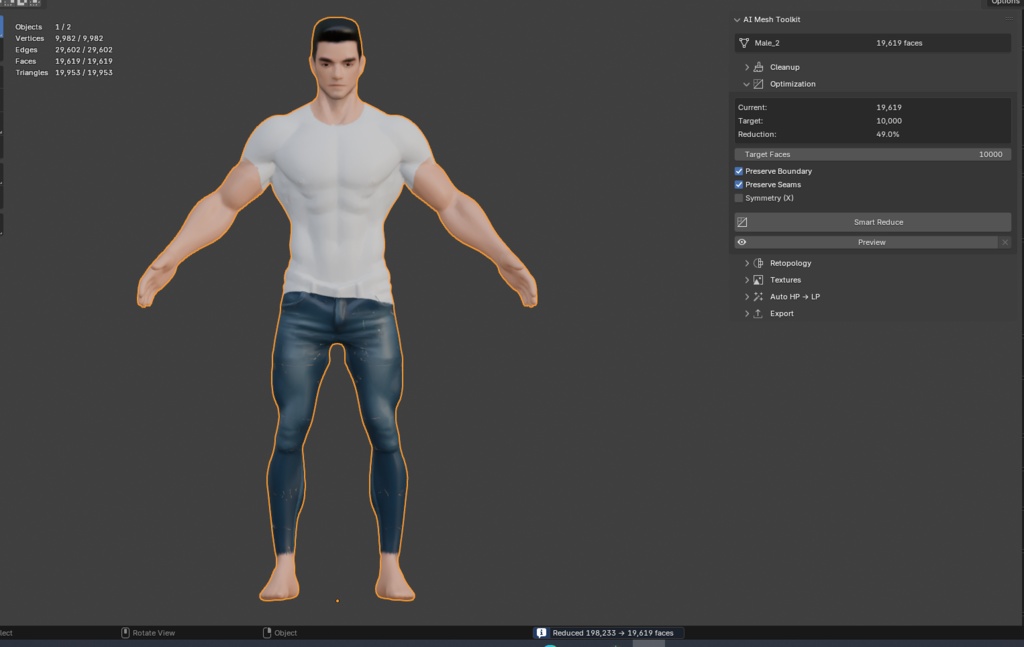Click the Current: 19,619 value
1024x647 pixels.
[x=889, y=107]
